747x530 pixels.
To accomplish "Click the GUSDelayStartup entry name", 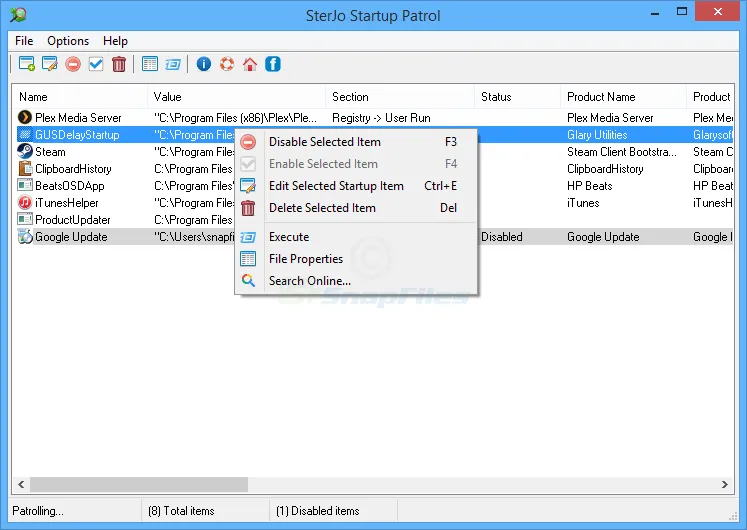I will click(x=77, y=135).
